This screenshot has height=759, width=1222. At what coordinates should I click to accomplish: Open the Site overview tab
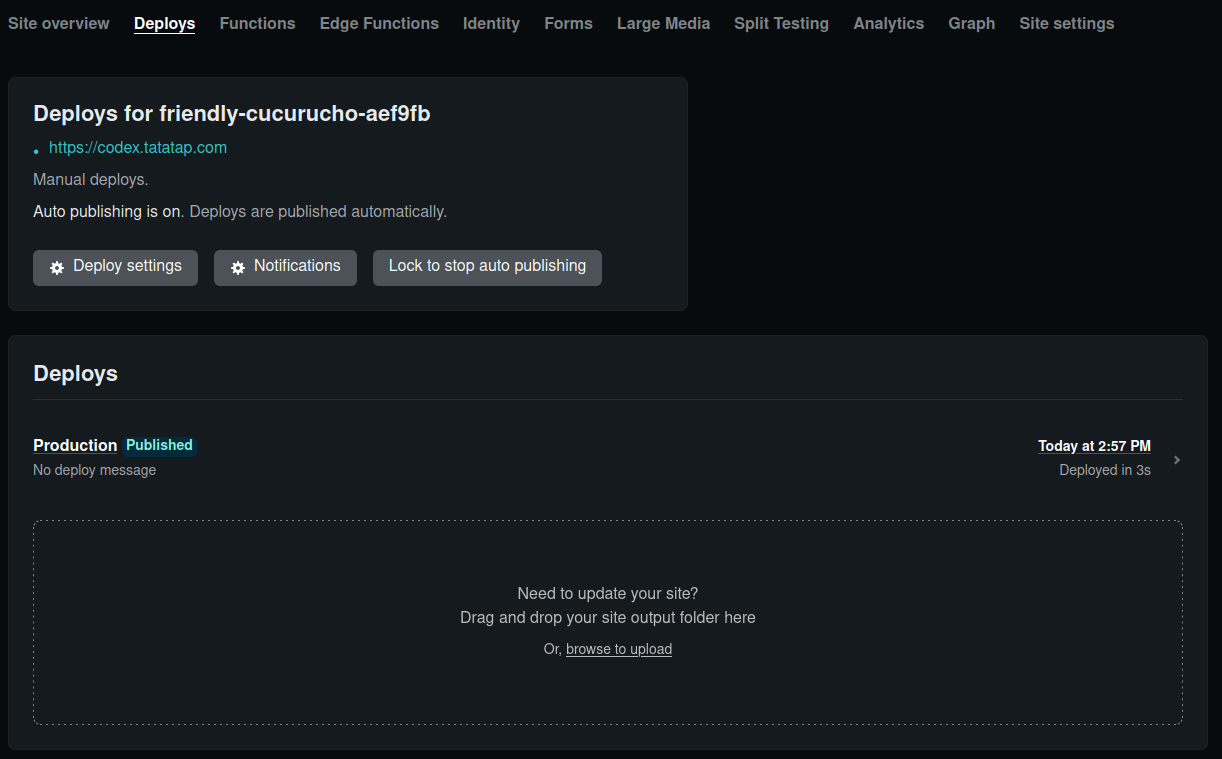pos(59,23)
